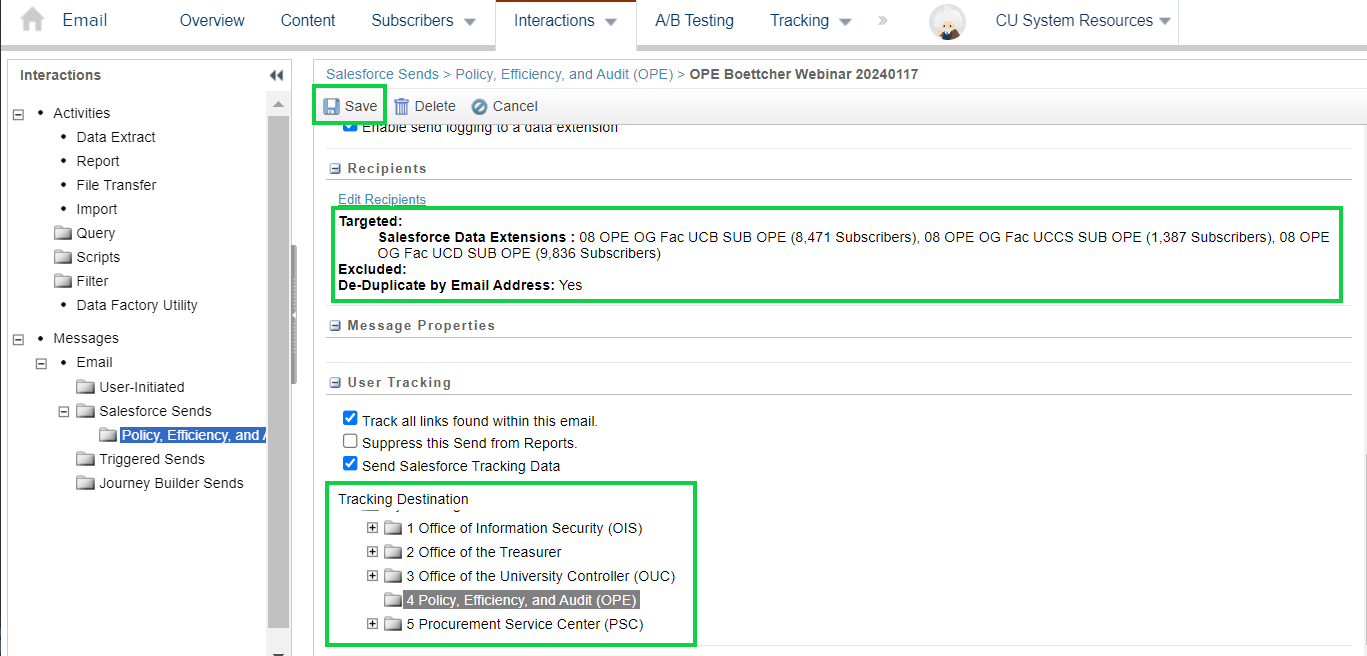Open the Einstein avatar icon
Screen dimensions: 1367x656
tap(946, 21)
